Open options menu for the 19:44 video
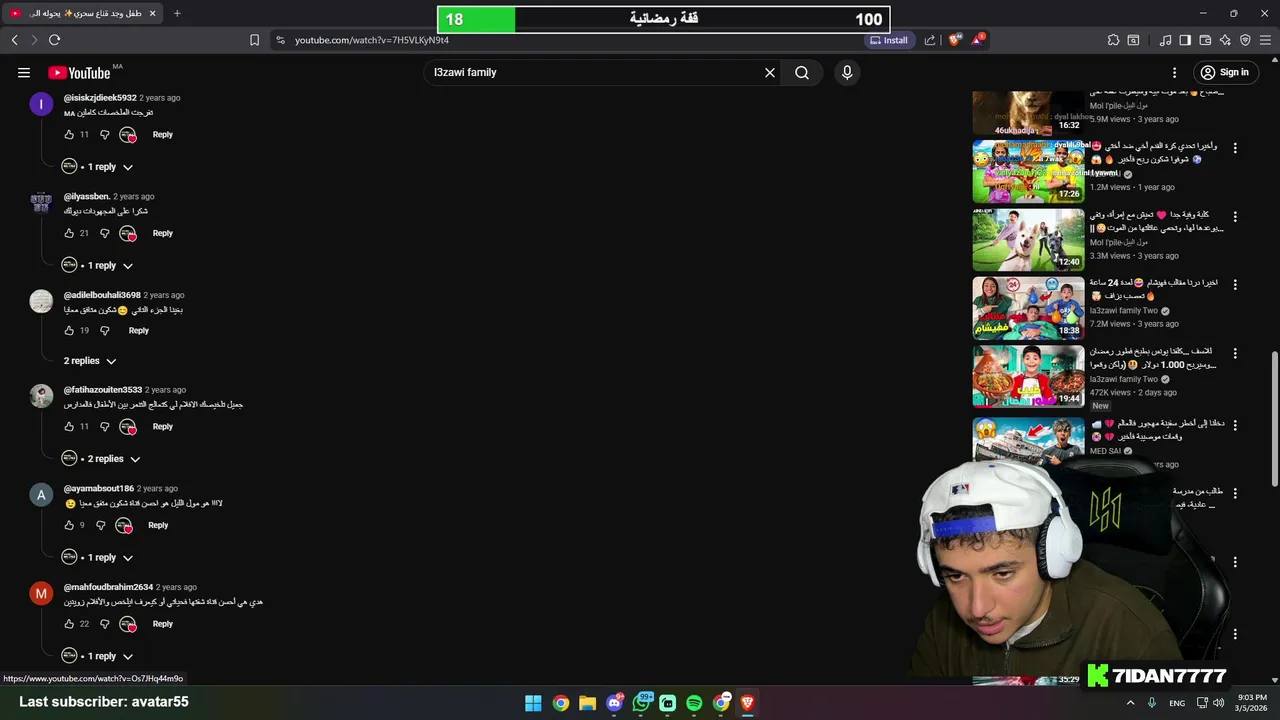The height and width of the screenshot is (720, 1280). pyautogui.click(x=1235, y=353)
